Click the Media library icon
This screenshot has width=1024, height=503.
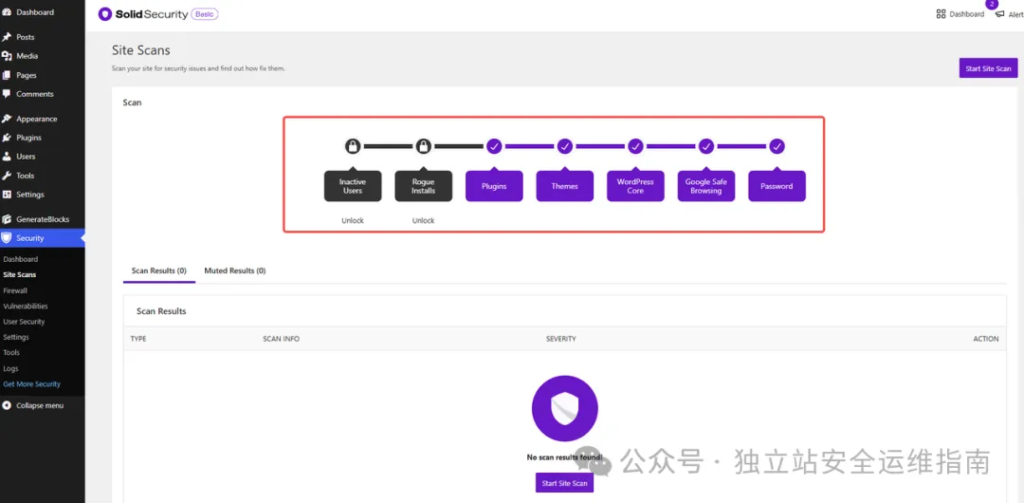tap(7, 56)
